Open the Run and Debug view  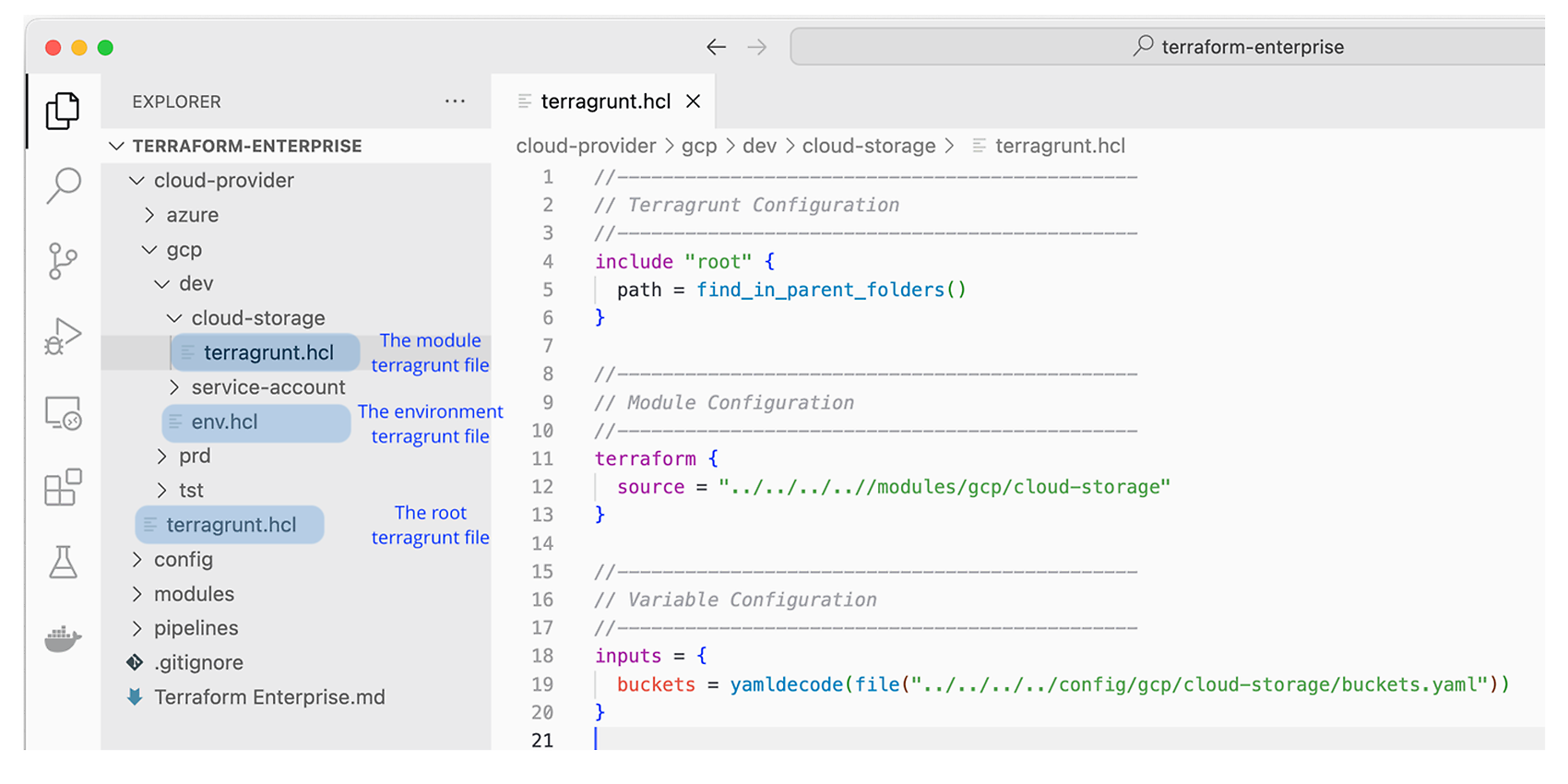[63, 337]
